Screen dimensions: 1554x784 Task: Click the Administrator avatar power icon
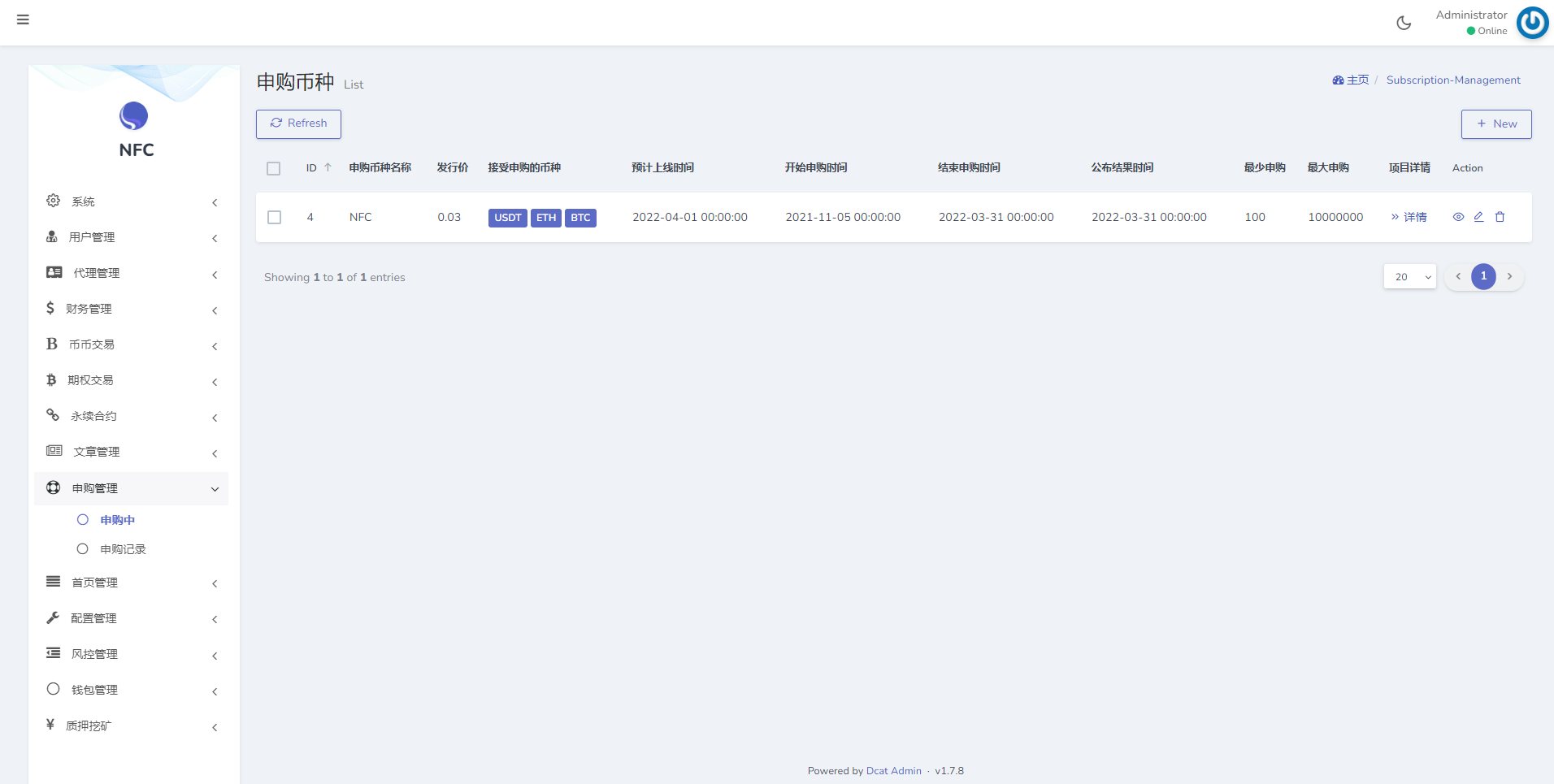(1532, 23)
